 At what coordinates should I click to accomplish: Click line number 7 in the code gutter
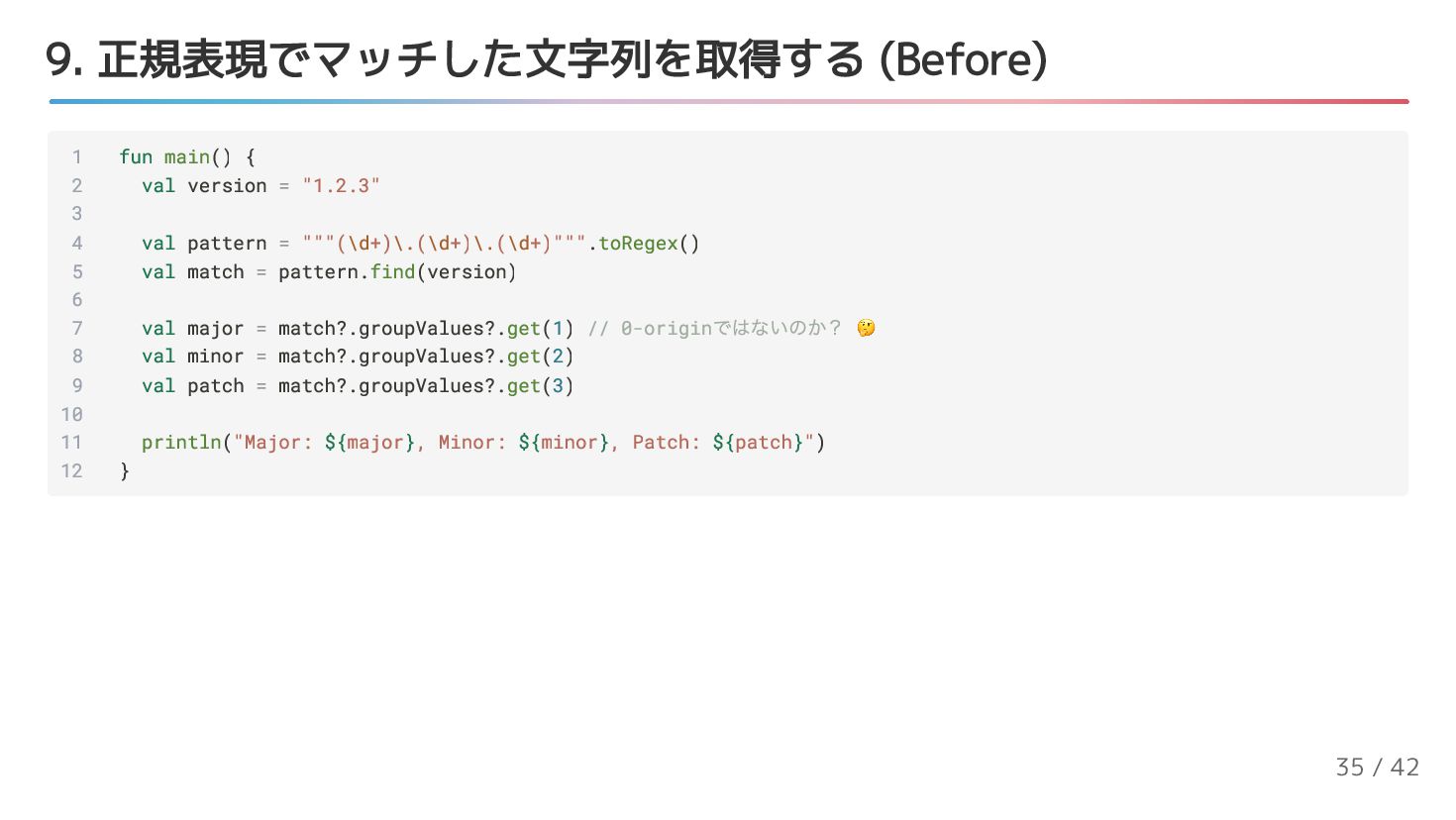click(76, 328)
